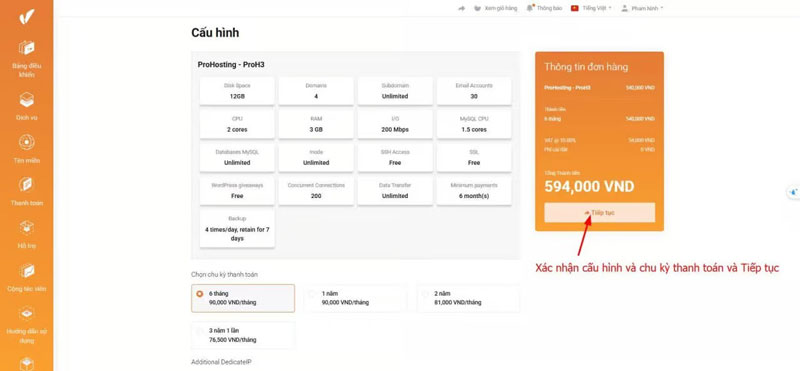Viewport: 800px width, 371px height.
Task: Open the Hỗ trợ support icon
Action: [x=27, y=228]
